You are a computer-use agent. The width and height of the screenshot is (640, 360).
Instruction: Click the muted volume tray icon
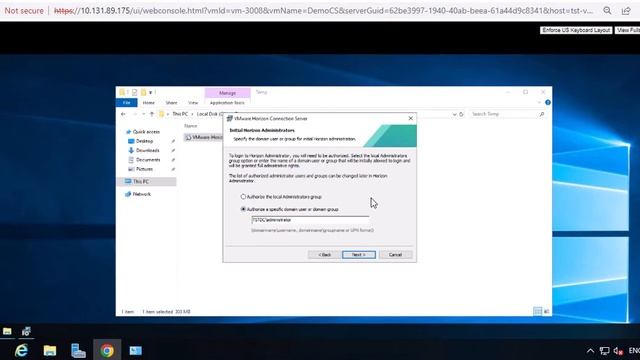(x=618, y=351)
